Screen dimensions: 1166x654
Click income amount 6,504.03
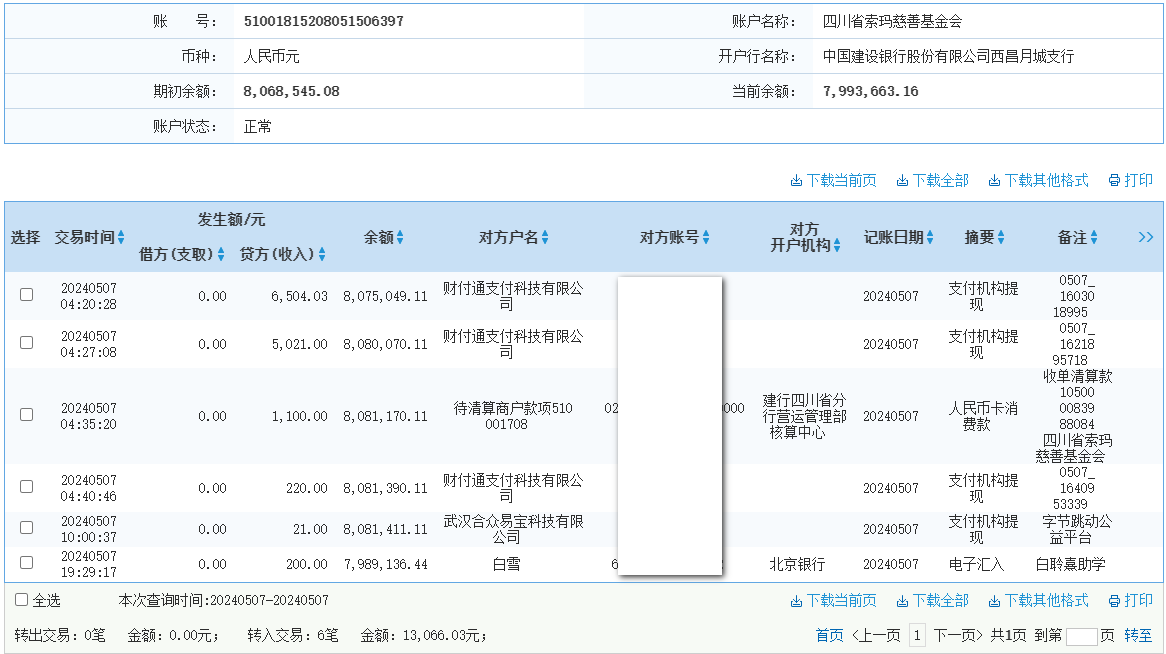point(299,296)
